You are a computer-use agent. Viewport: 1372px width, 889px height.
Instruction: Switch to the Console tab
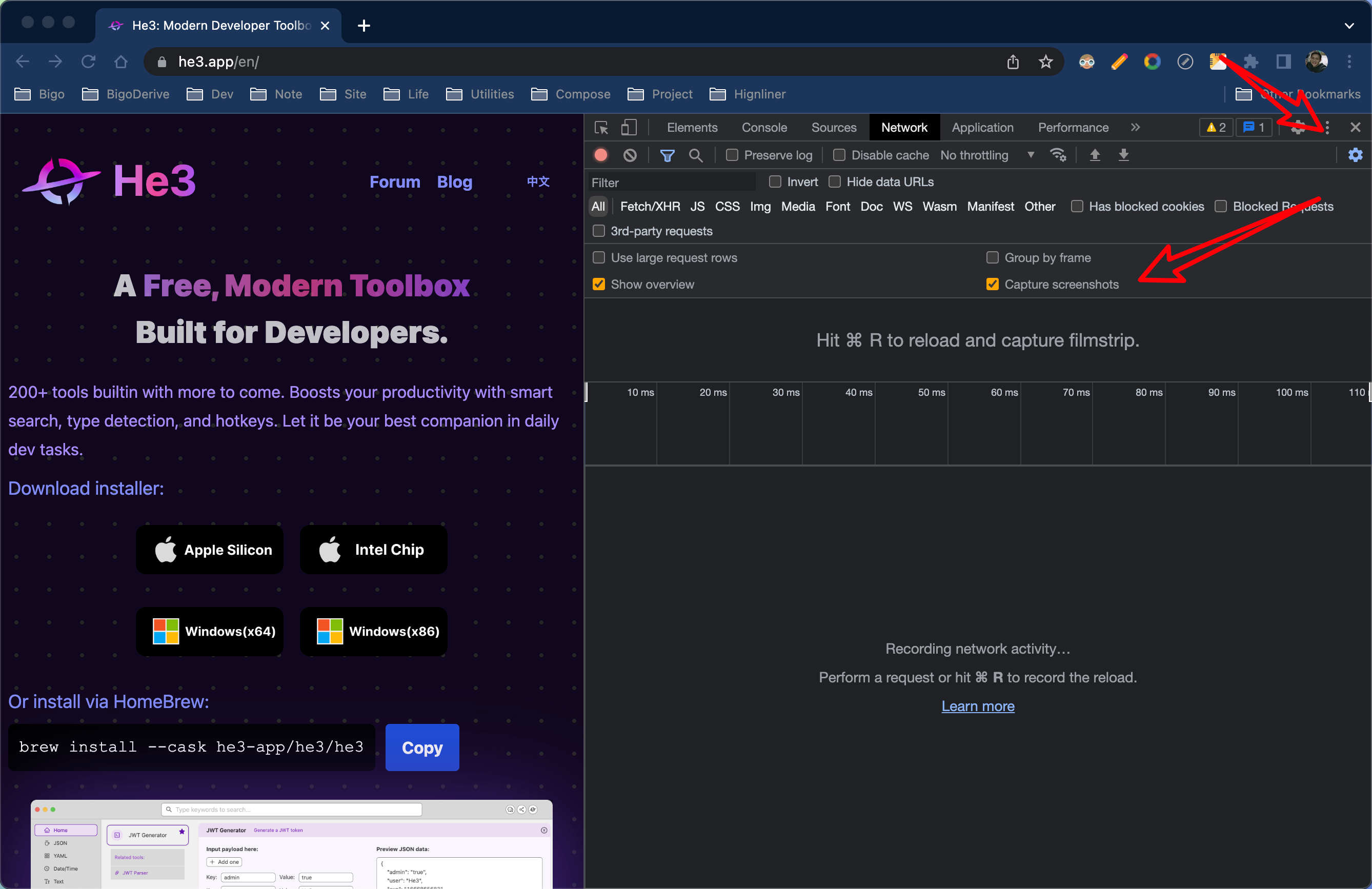764,128
